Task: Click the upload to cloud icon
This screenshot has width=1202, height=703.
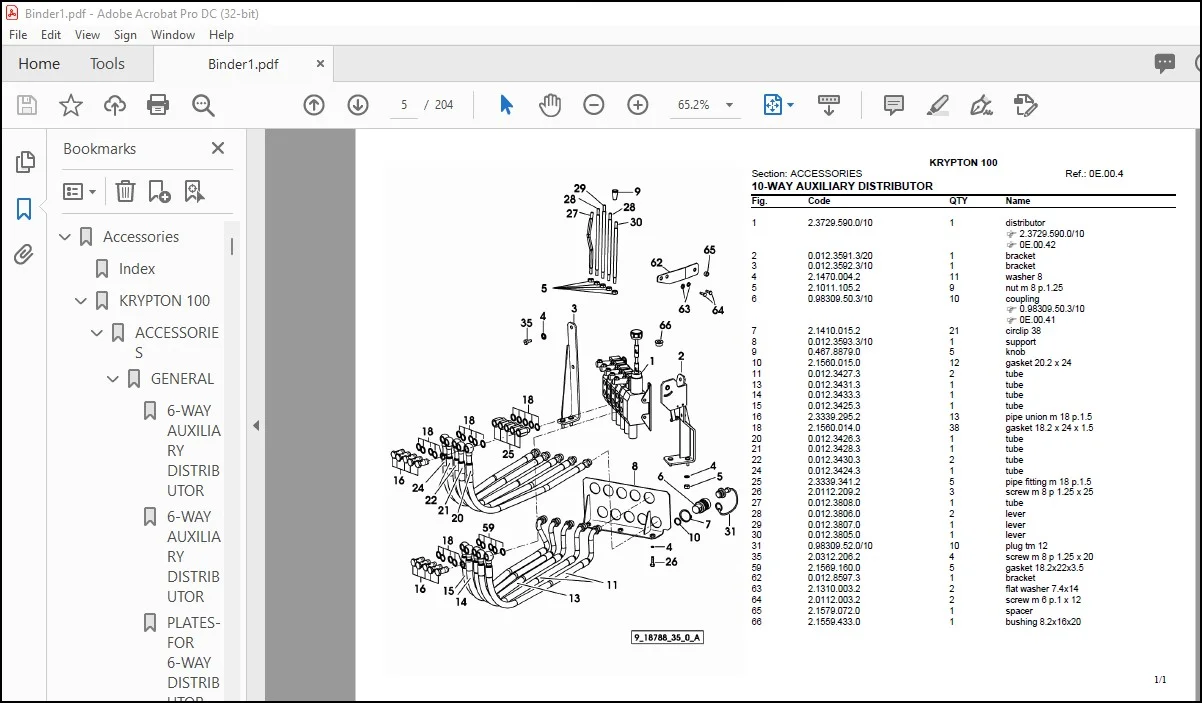Action: (x=115, y=105)
